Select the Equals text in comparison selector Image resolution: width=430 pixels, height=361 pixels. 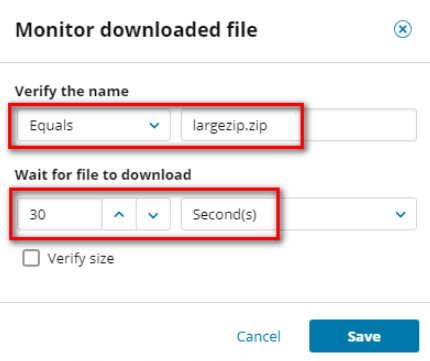(x=51, y=126)
